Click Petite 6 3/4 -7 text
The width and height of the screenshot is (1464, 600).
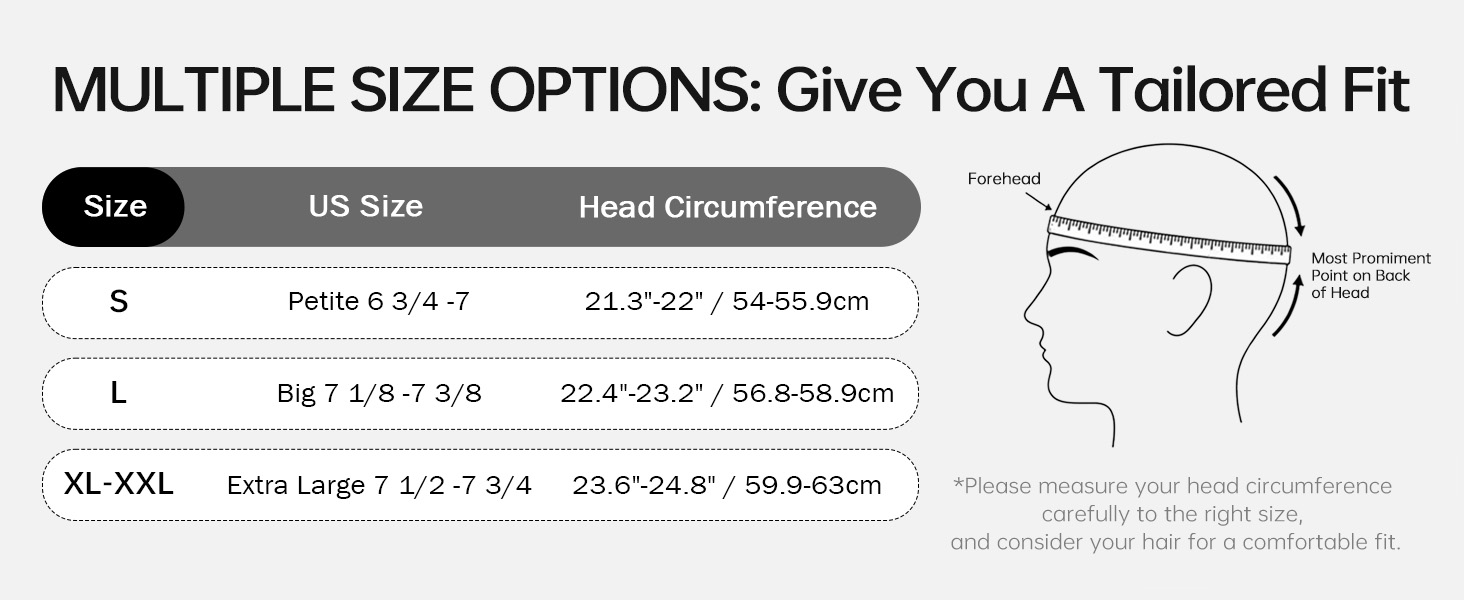[378, 301]
